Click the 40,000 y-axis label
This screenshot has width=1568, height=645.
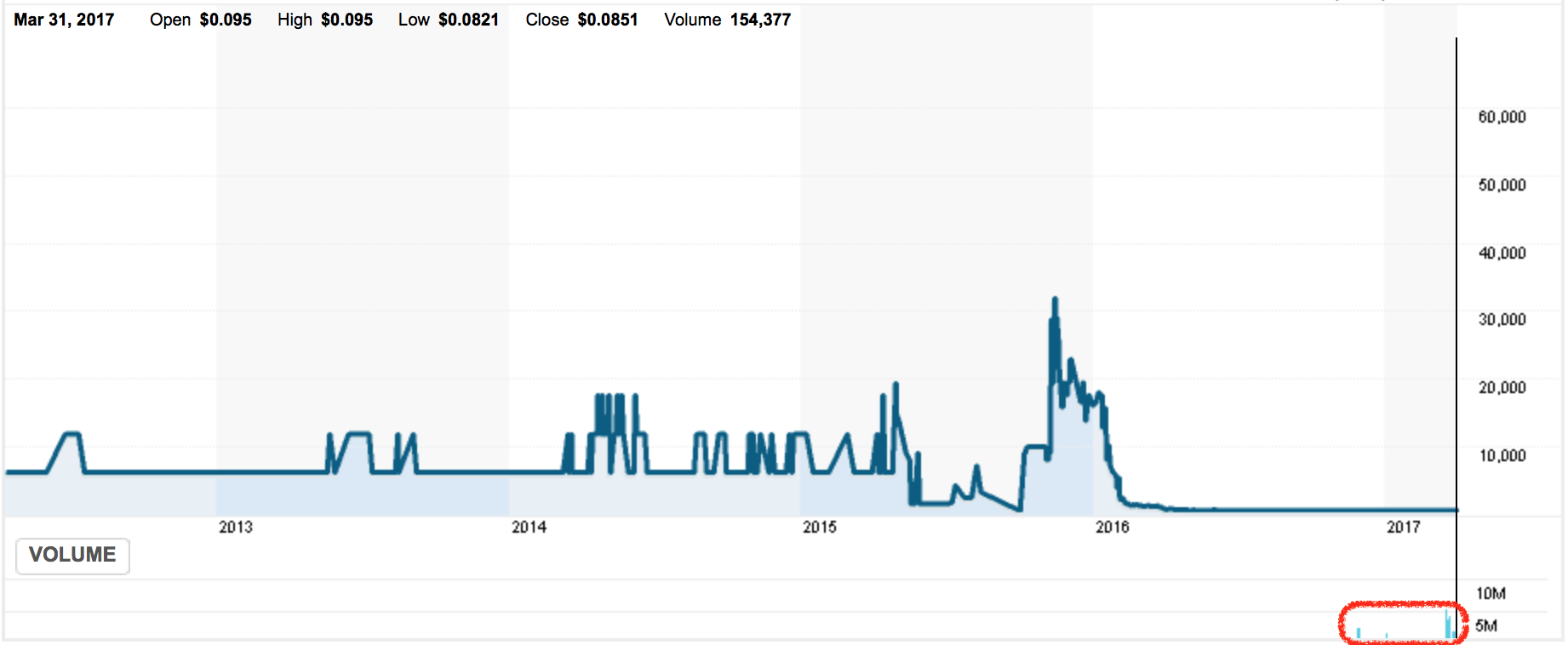(x=1502, y=253)
